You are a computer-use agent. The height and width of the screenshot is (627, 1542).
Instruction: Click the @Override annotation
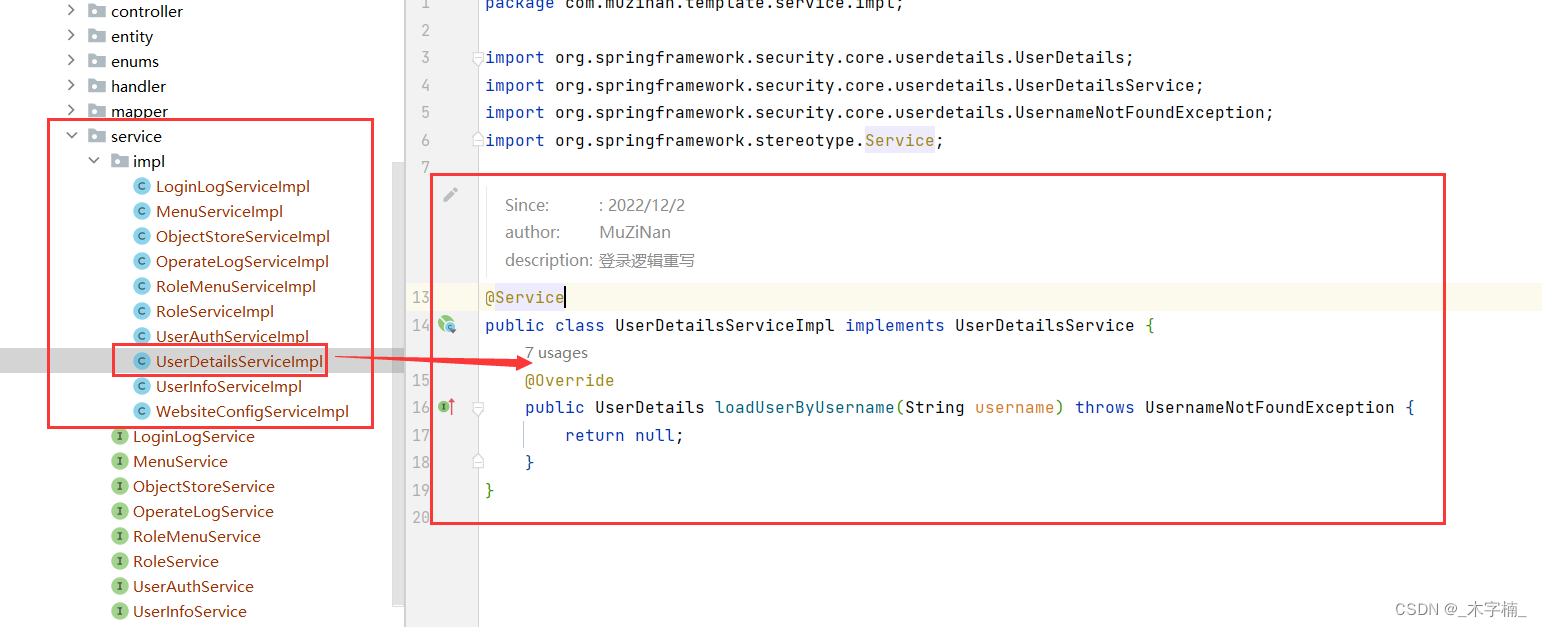pos(570,380)
